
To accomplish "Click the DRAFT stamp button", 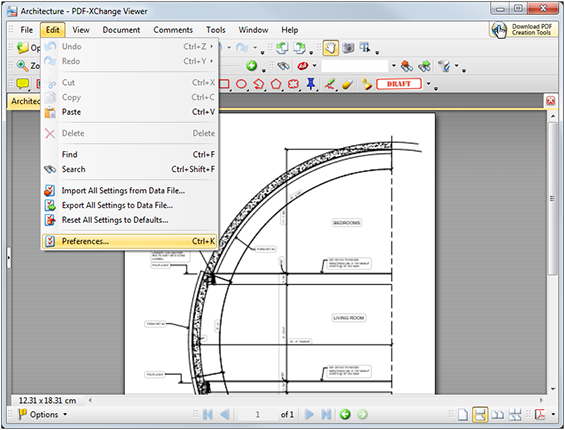I will click(x=399, y=84).
